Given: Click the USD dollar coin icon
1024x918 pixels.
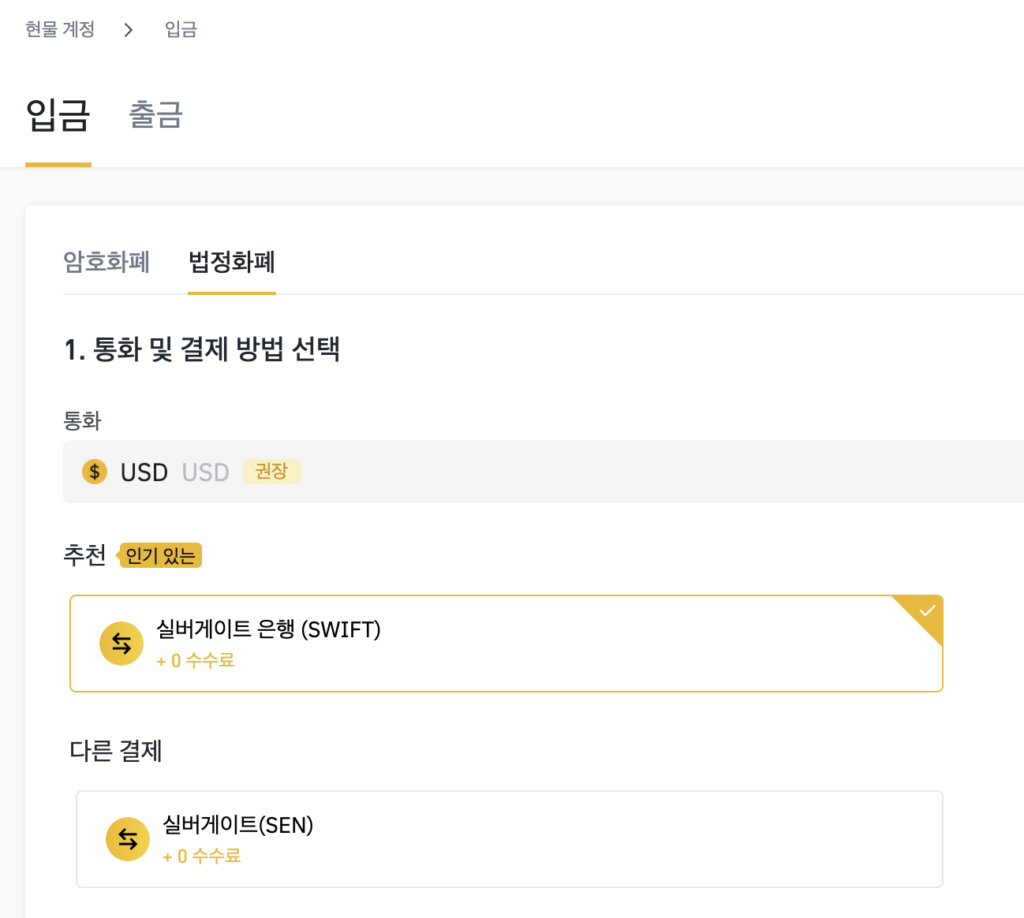Looking at the screenshot, I should pos(94,472).
